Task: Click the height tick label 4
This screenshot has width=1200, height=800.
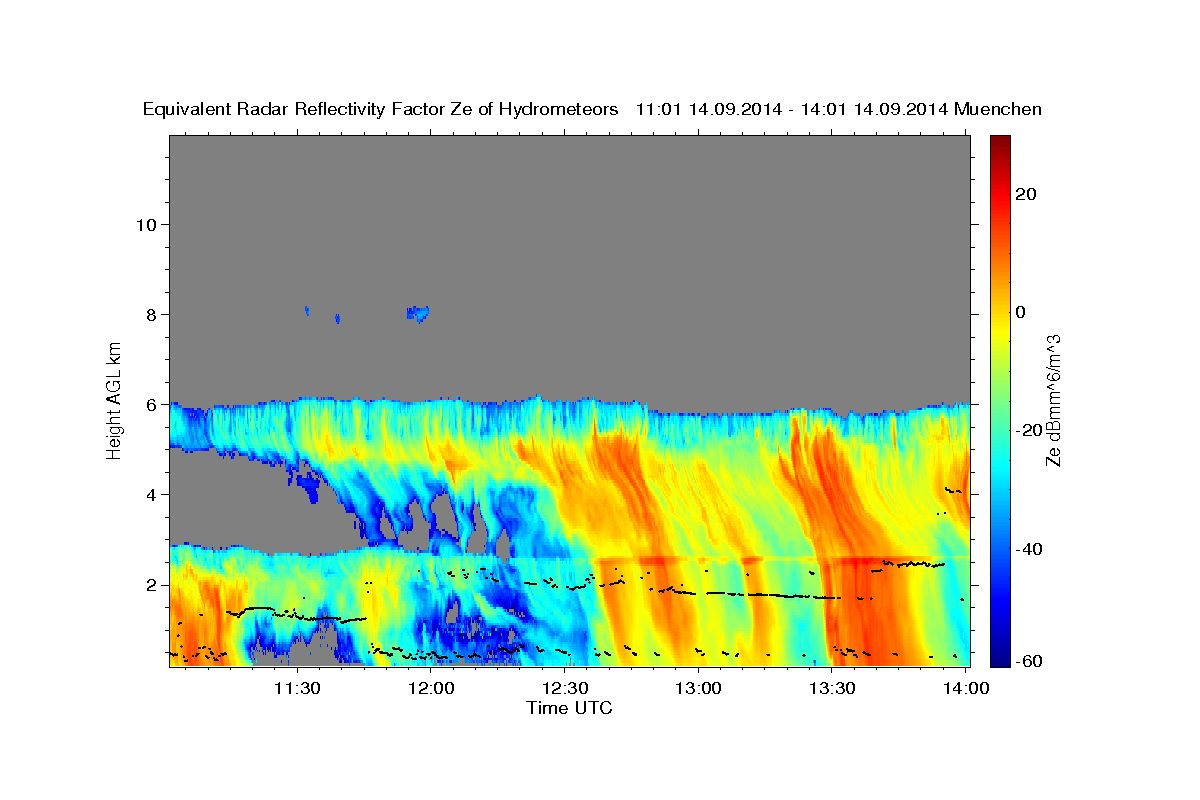Action: click(152, 494)
